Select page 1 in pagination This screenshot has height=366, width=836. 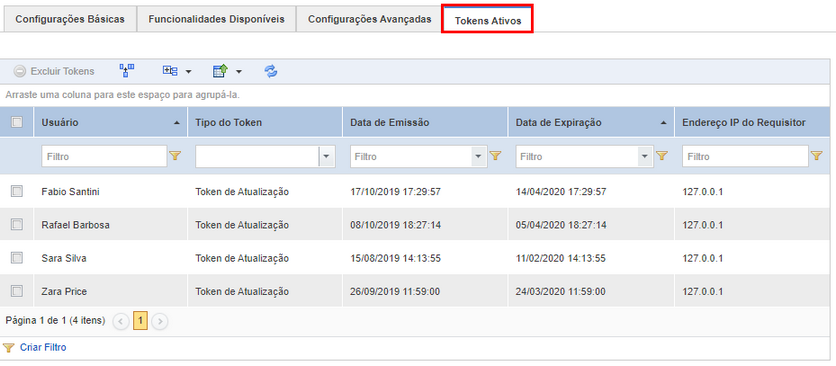[x=140, y=321]
